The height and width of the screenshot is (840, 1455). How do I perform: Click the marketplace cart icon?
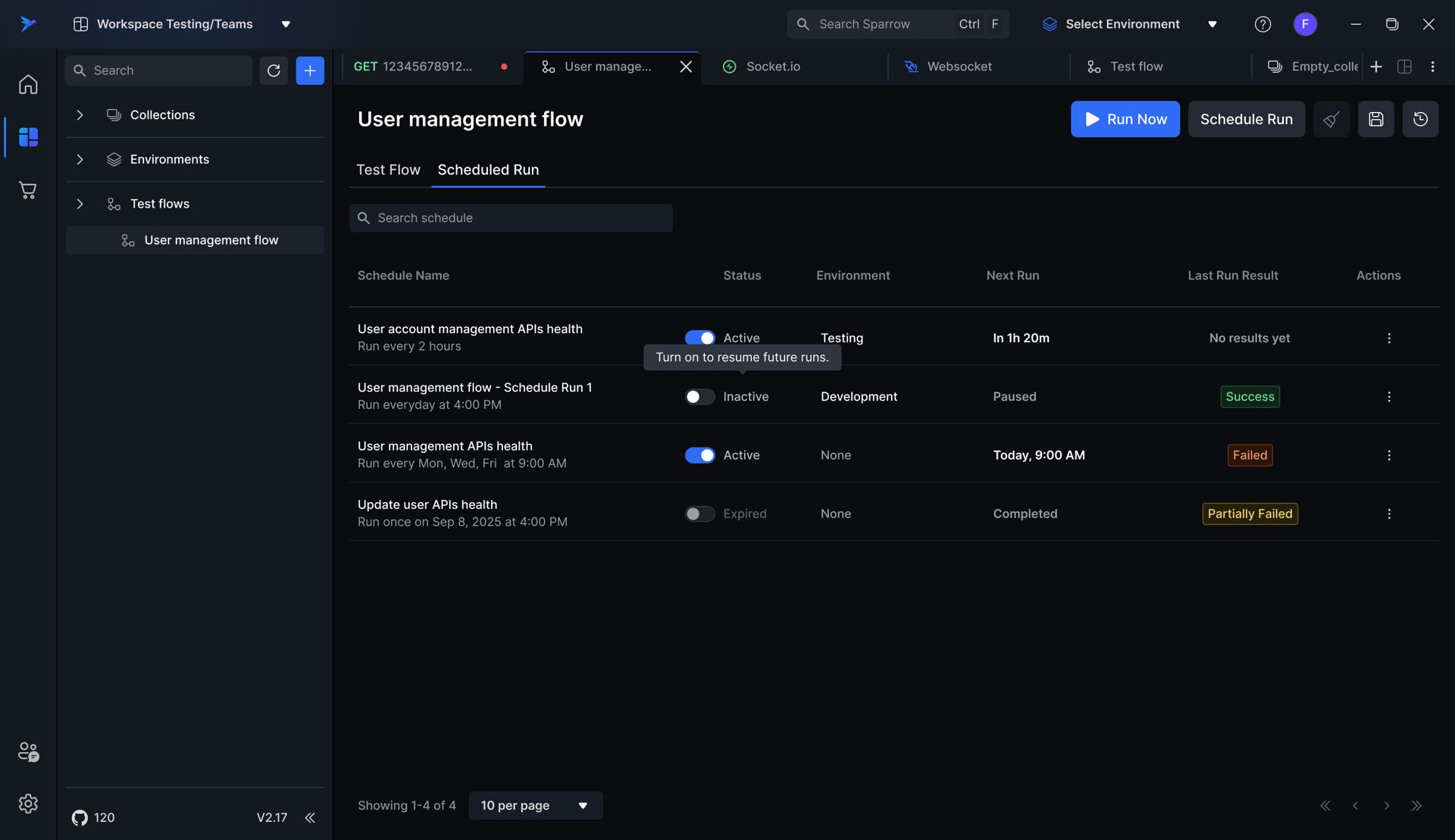[x=28, y=190]
